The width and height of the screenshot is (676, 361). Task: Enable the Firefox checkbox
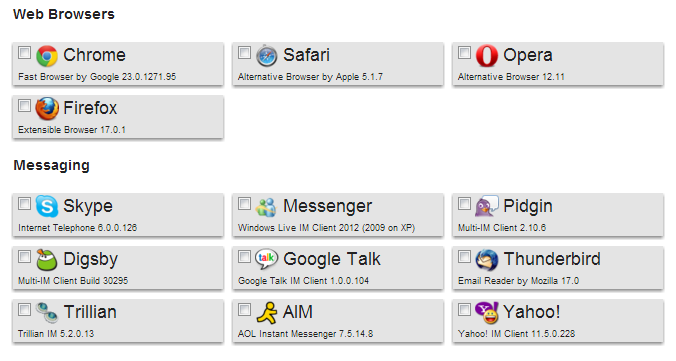(x=25, y=106)
